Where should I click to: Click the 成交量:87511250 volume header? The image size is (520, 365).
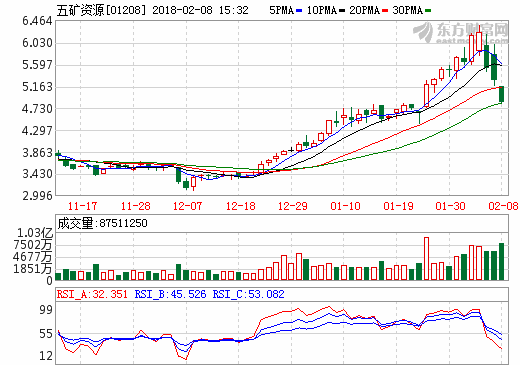pos(102,223)
